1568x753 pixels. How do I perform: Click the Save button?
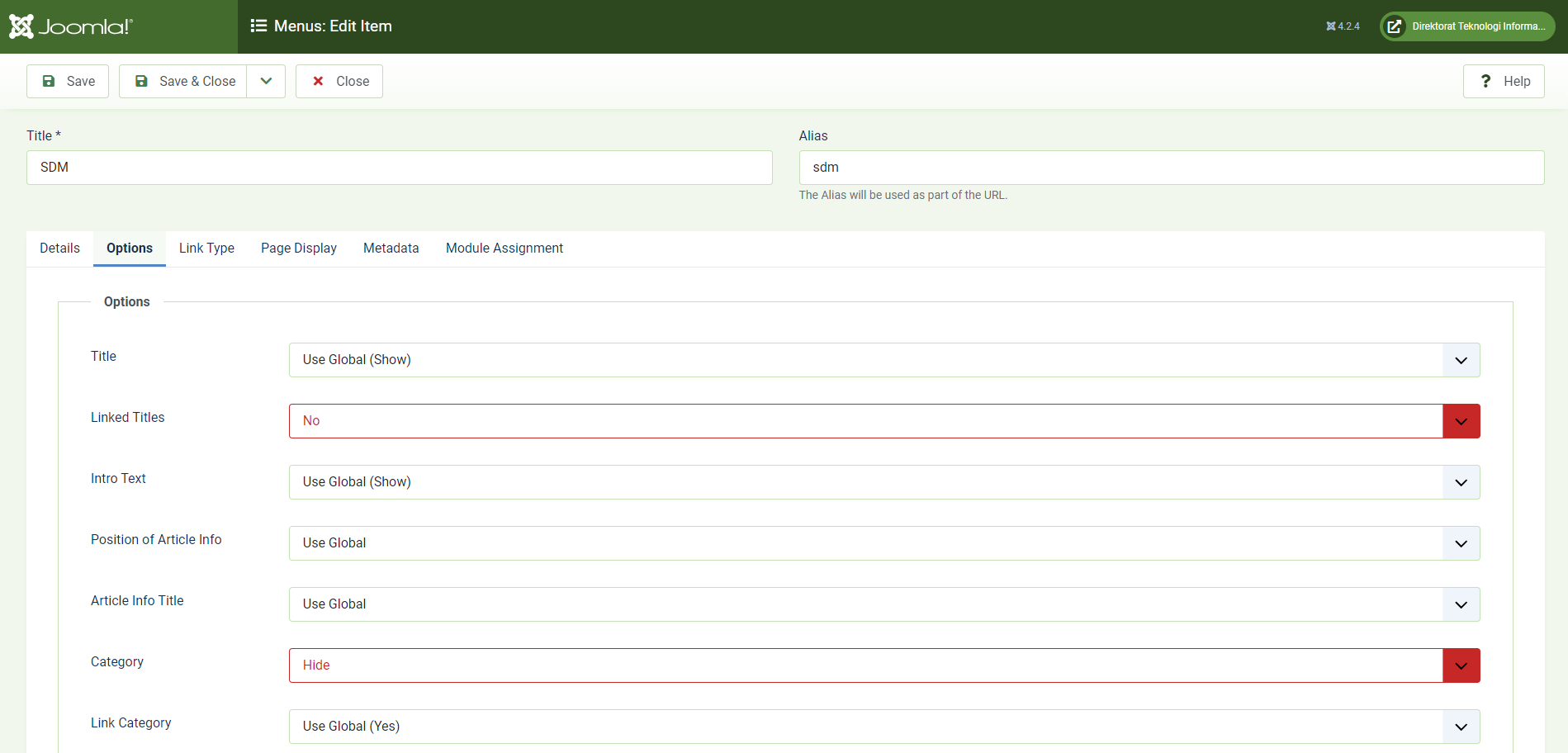pos(68,81)
